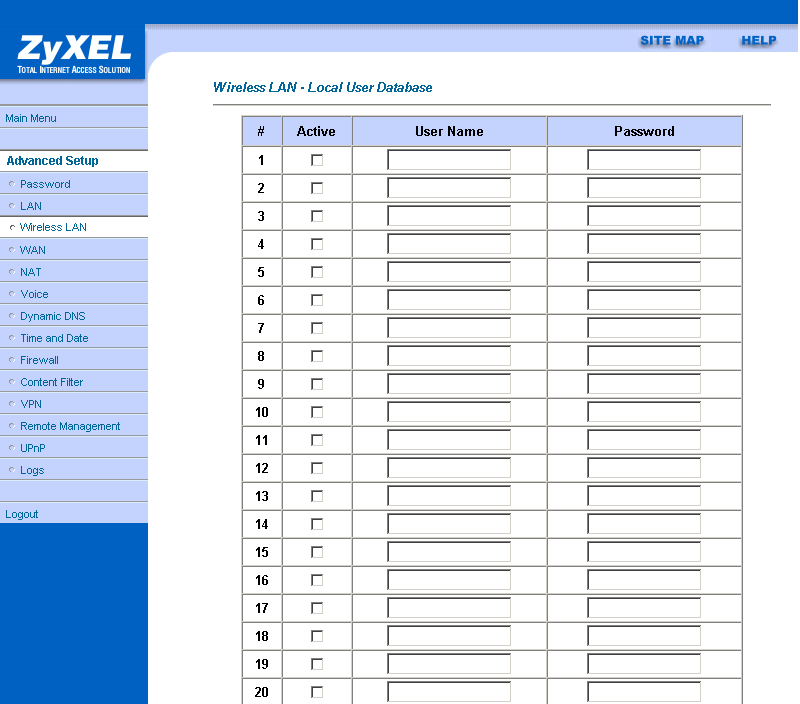Image resolution: width=800 pixels, height=704 pixels.
Task: Open the Logs page
Action: [32, 470]
